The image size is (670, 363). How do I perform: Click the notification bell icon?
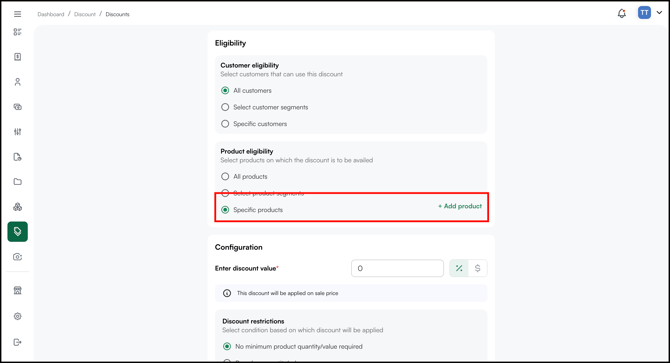[622, 14]
